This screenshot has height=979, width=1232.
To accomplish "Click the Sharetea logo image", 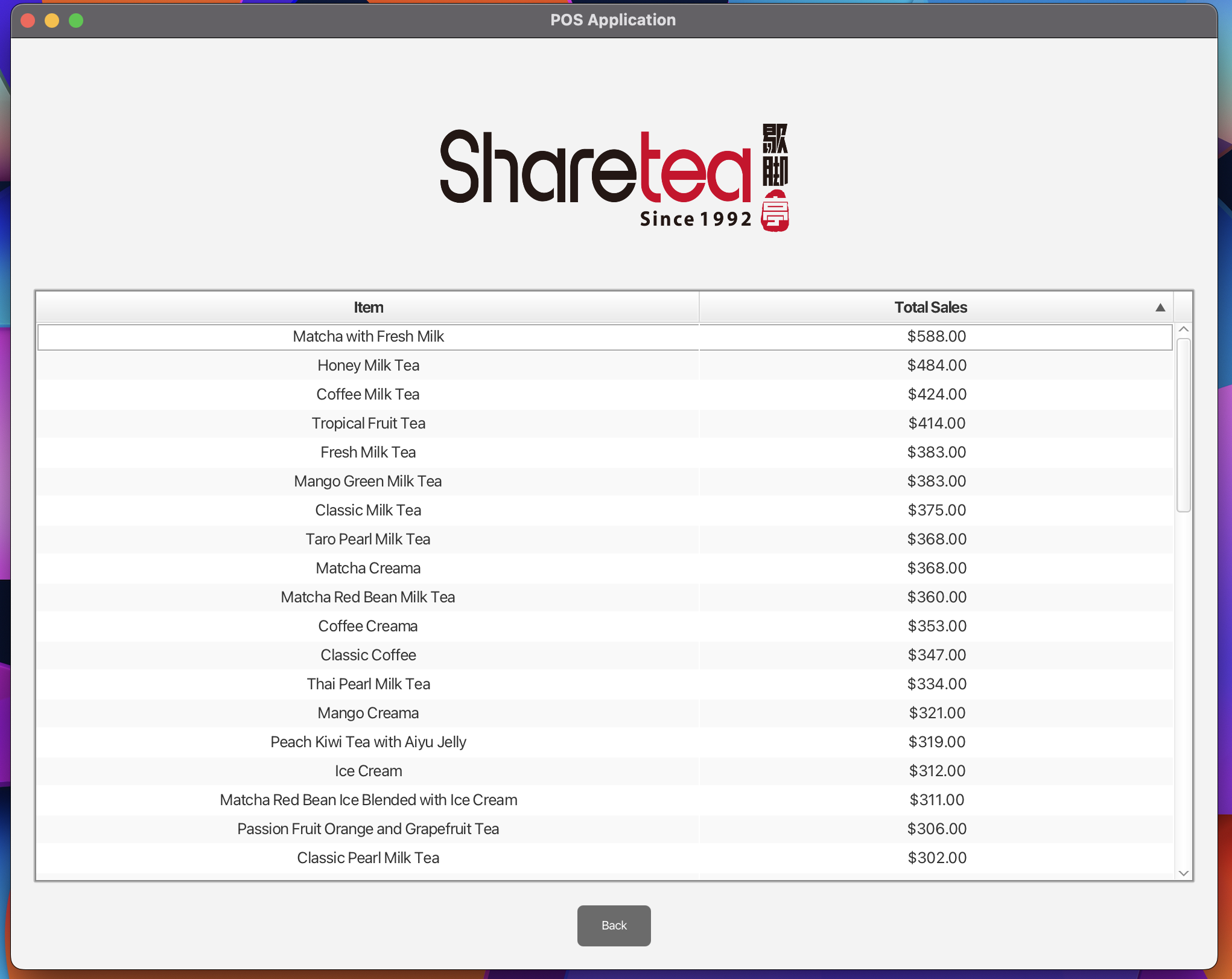I will click(x=614, y=177).
